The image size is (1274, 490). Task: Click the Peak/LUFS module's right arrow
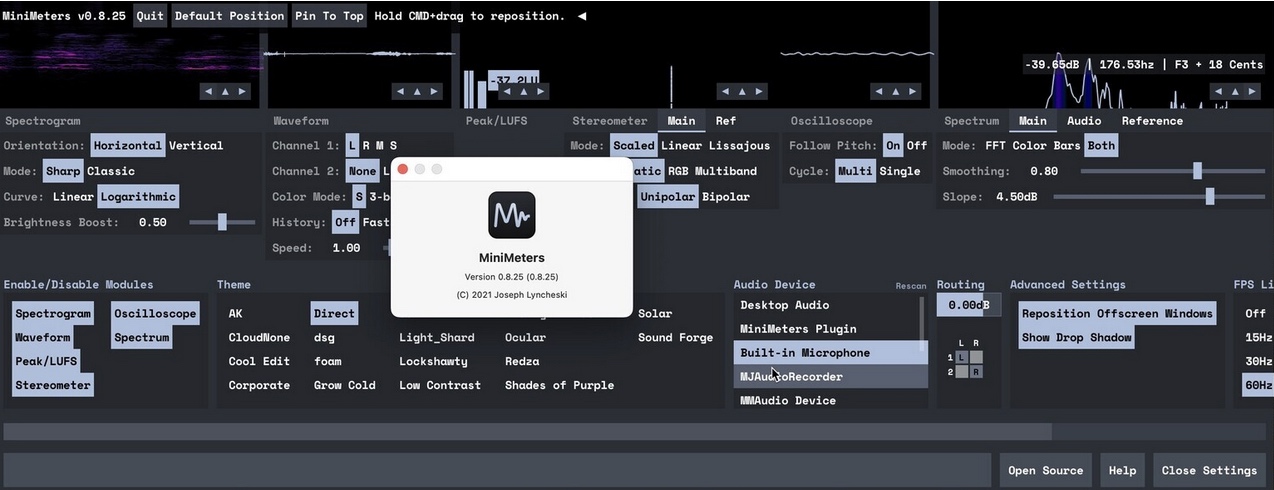pyautogui.click(x=540, y=91)
